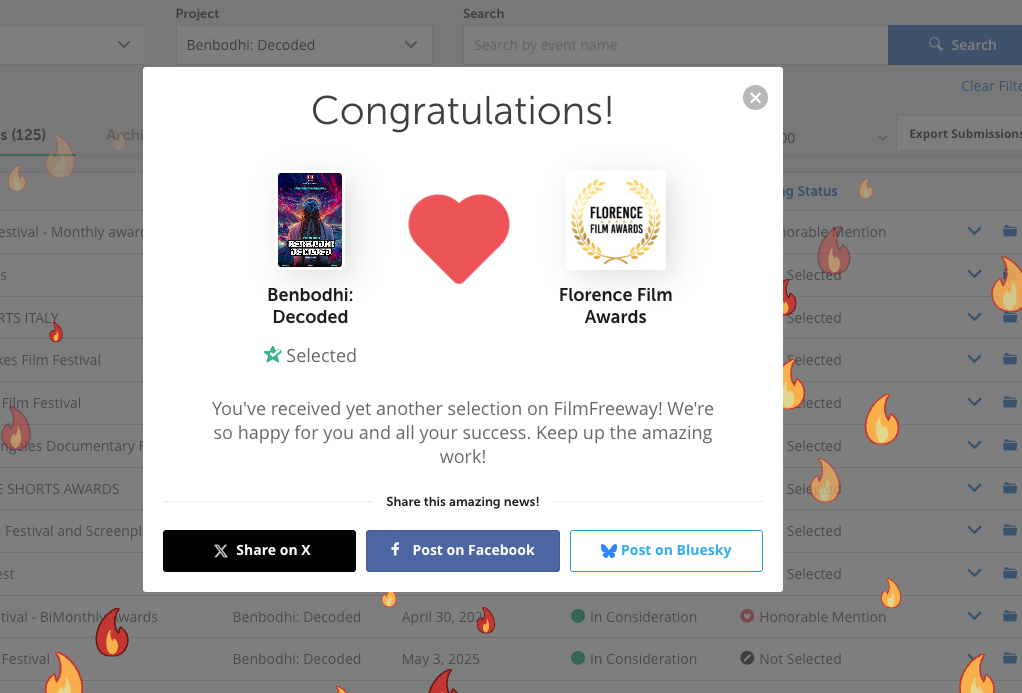Open the folder icon in SHORTS ITALY row
The image size is (1022, 693).
point(1009,318)
